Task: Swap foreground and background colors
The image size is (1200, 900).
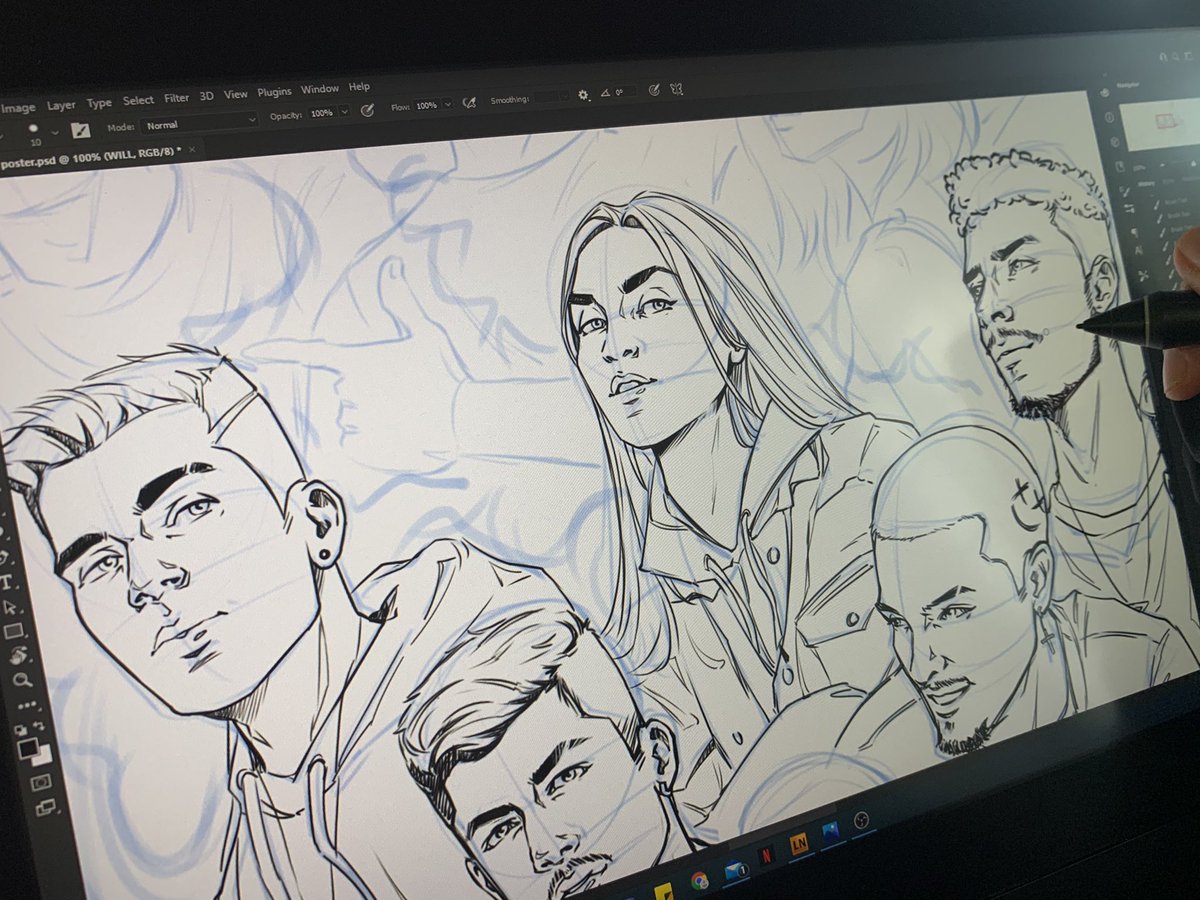Action: tap(39, 725)
